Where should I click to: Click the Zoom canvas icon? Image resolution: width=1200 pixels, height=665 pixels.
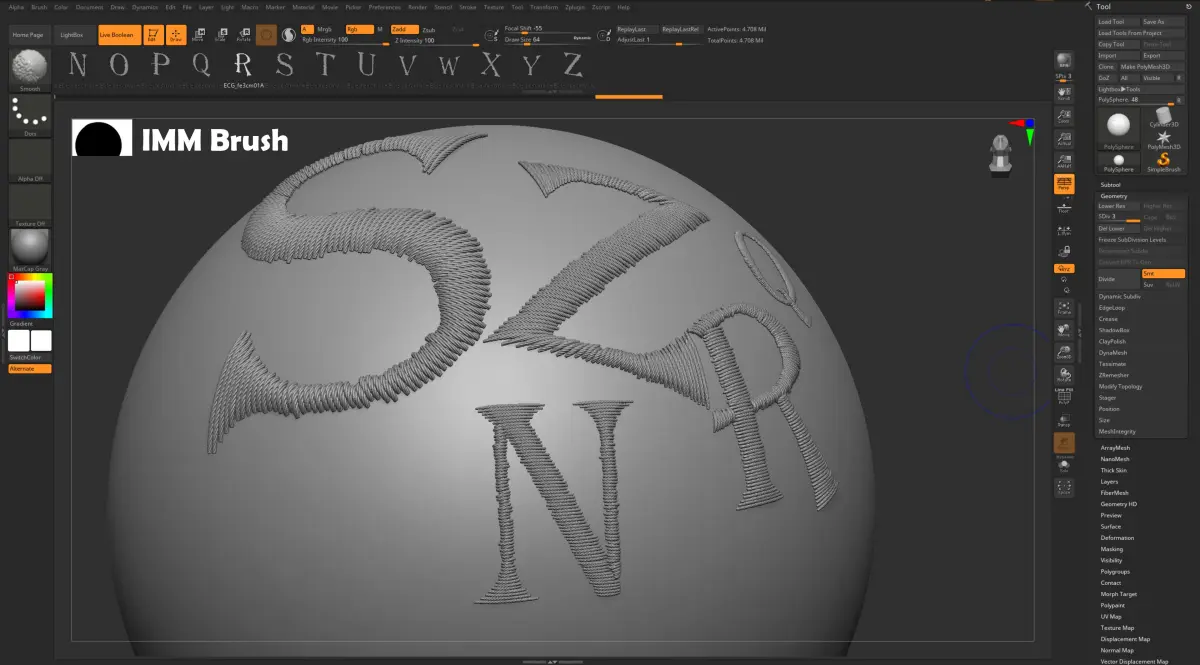[1064, 115]
